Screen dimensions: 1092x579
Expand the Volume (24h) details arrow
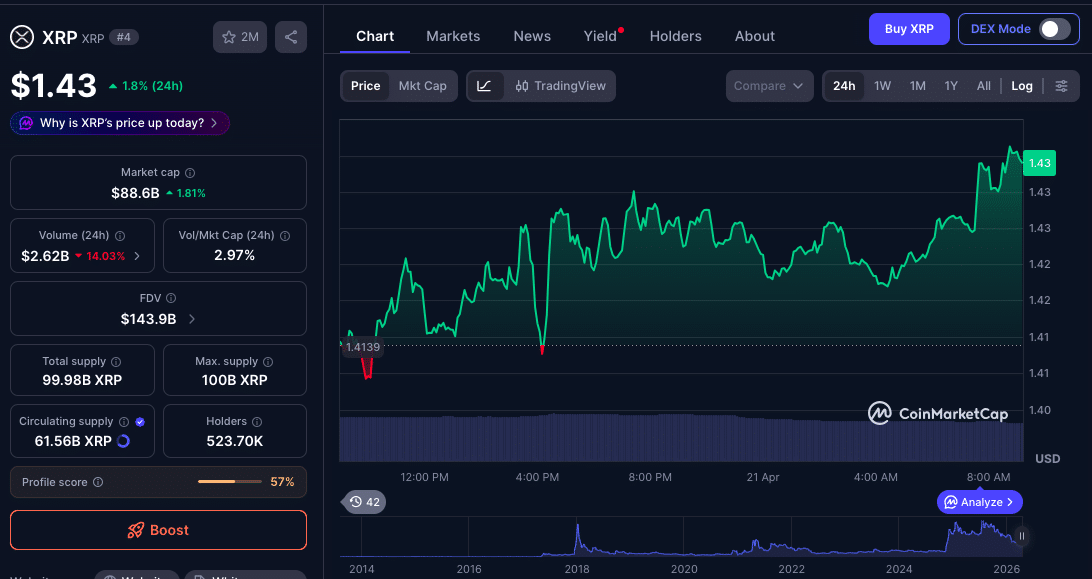point(137,256)
